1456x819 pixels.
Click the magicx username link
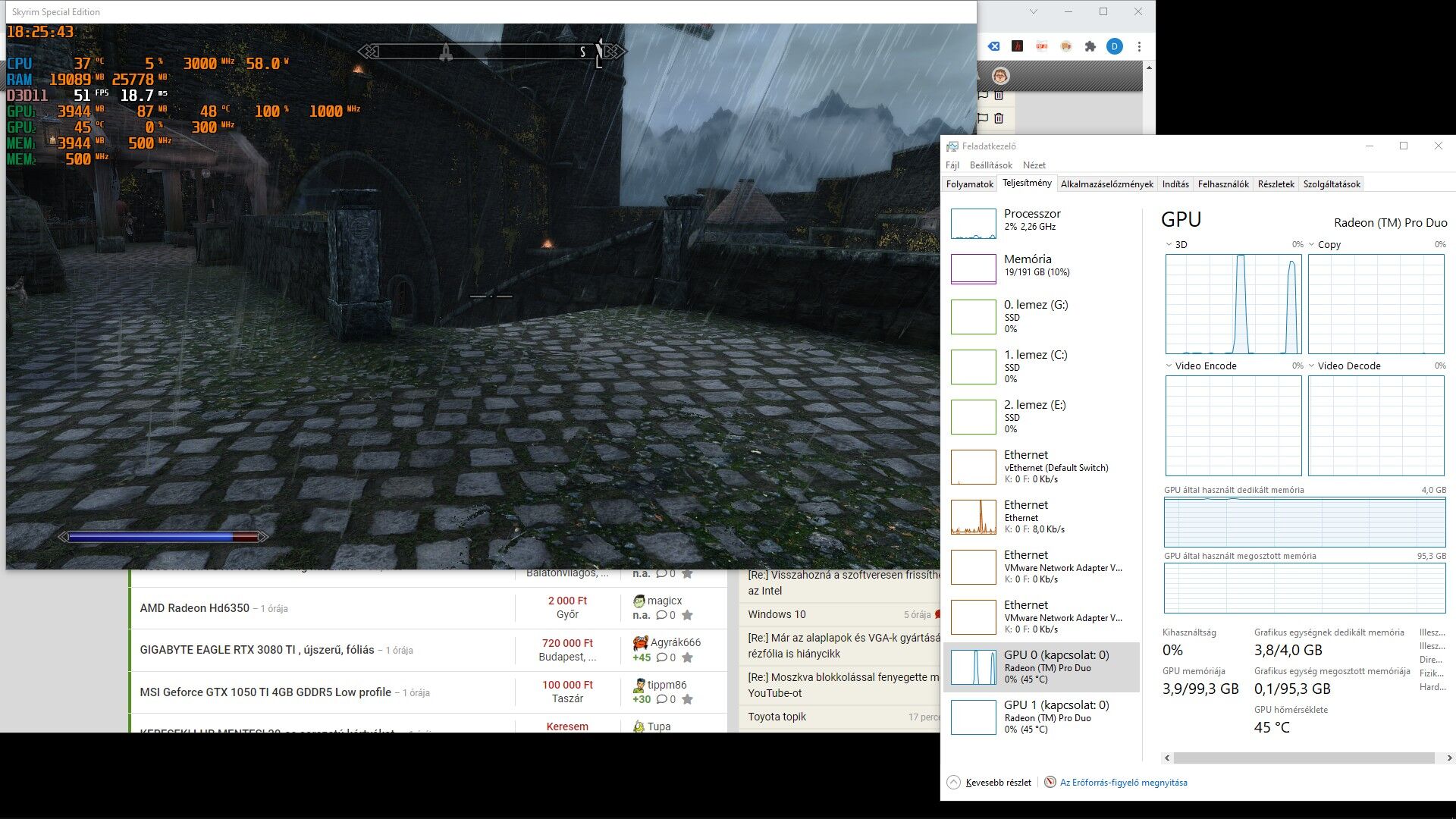pos(664,601)
